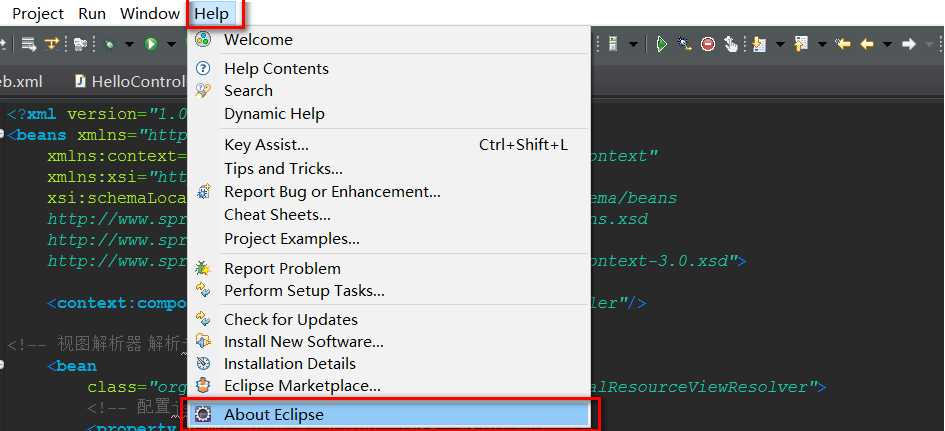Click the hand pointer toolbar icon

tap(731, 44)
